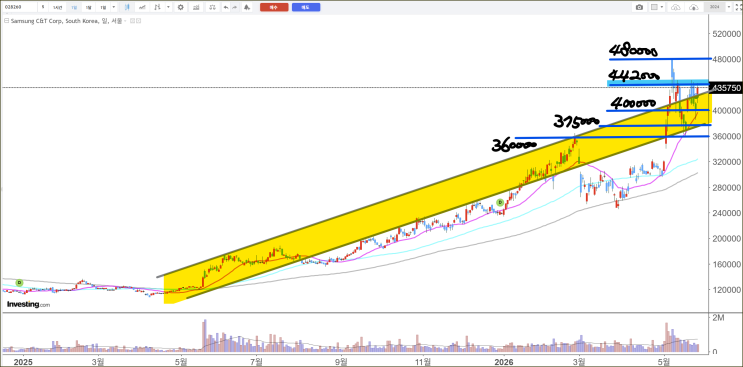Select the highlighted 1일 daily interval
Image resolution: width=743 pixels, height=367 pixels.
[74, 7]
